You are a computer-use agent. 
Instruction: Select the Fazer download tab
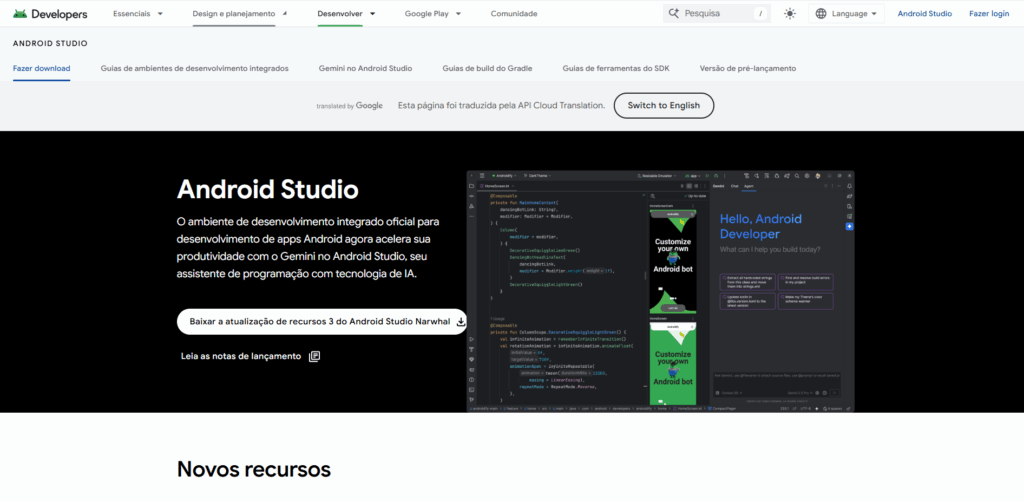tap(42, 68)
